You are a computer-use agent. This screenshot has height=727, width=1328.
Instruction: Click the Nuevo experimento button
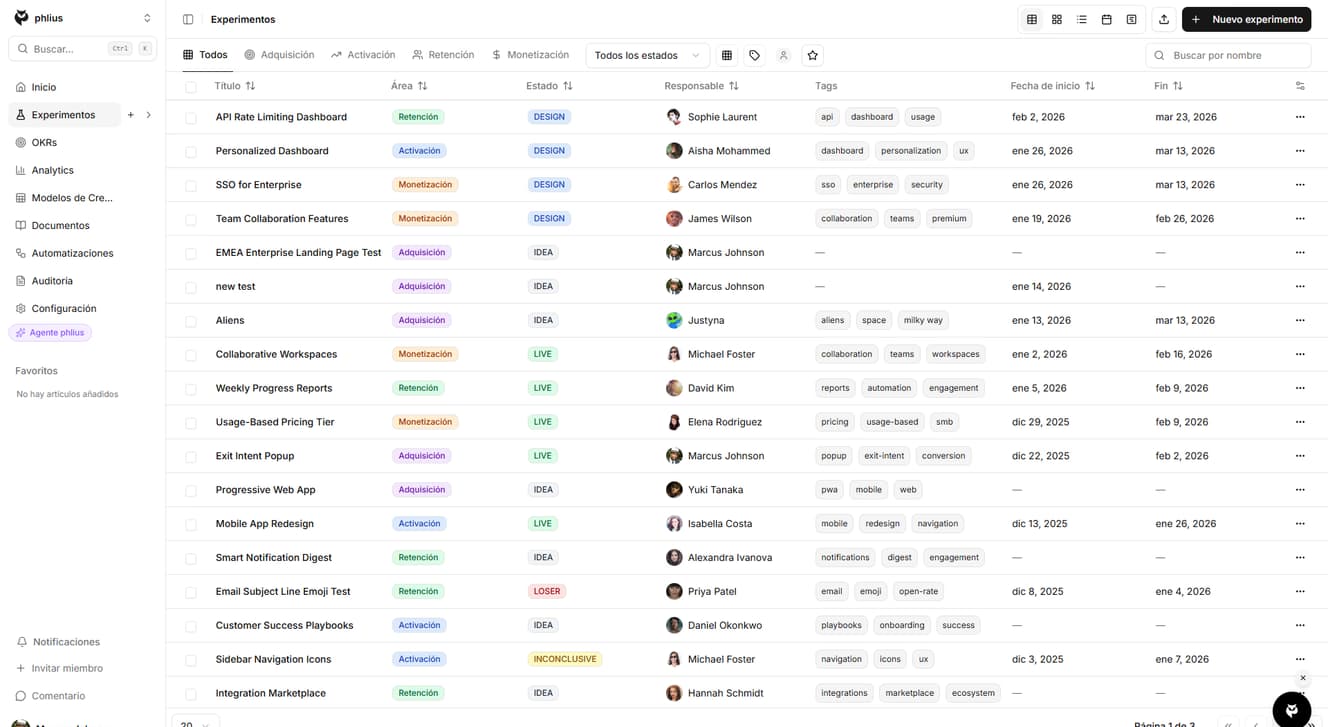click(1246, 19)
